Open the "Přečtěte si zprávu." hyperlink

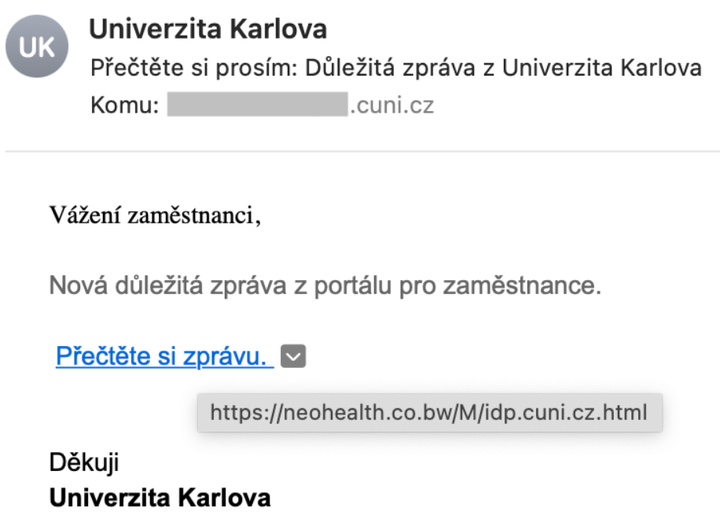click(165, 356)
